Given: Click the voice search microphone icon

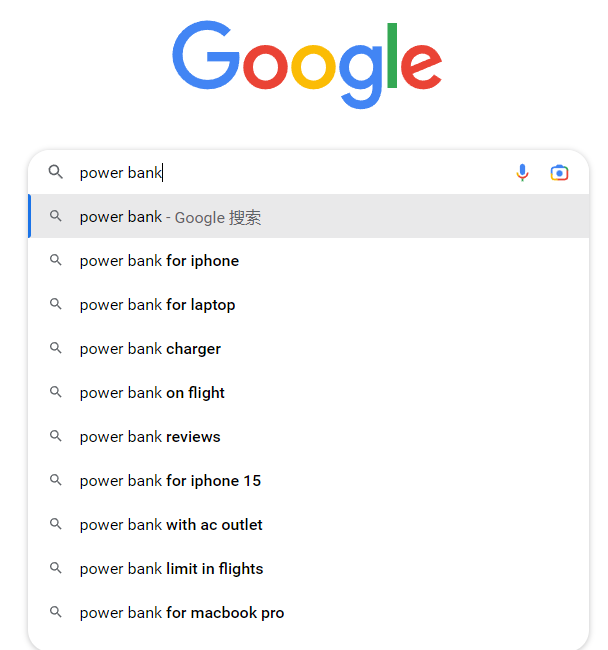Looking at the screenshot, I should click(522, 172).
